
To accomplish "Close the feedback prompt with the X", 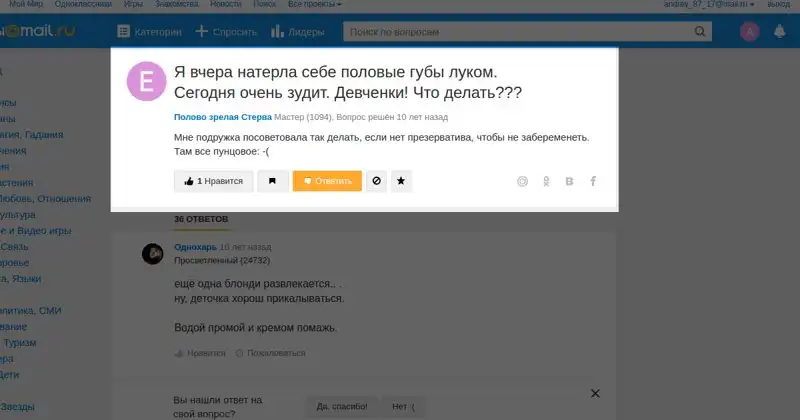I will click(x=595, y=393).
